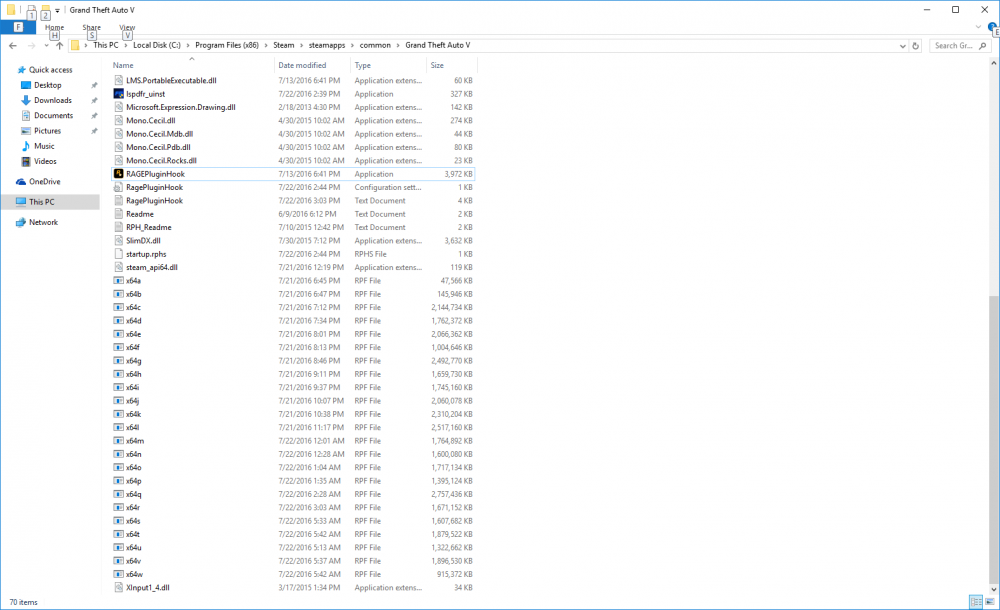This screenshot has width=1000, height=610.
Task: Click the SlimDX.dll file icon
Action: tap(119, 241)
